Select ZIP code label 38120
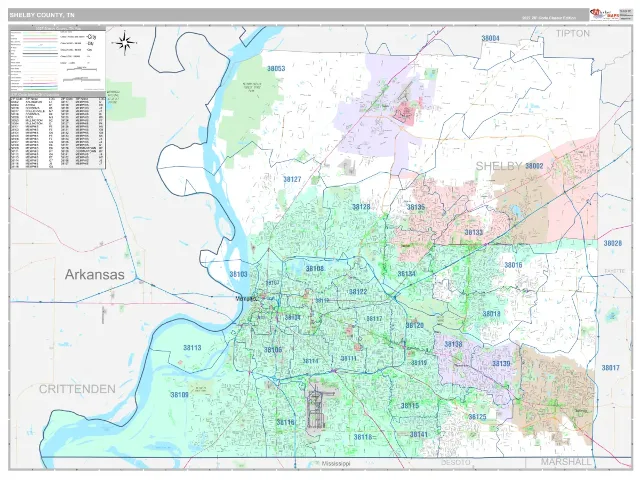Screen dimensions: 640x480 415,325
